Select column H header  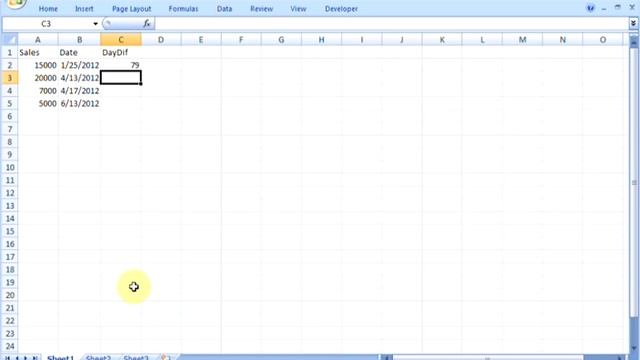tap(321, 40)
